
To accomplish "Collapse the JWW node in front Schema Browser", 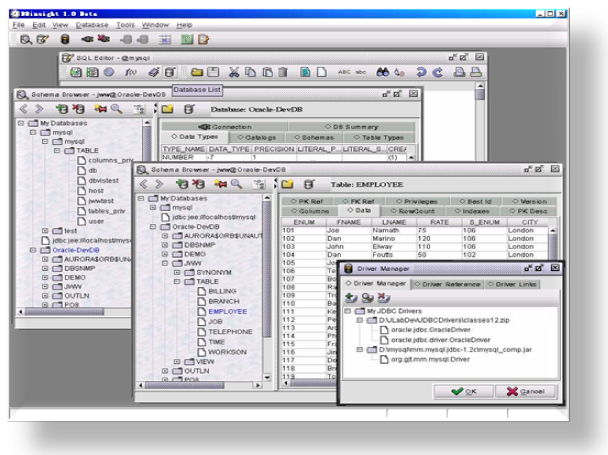I will coord(165,263).
